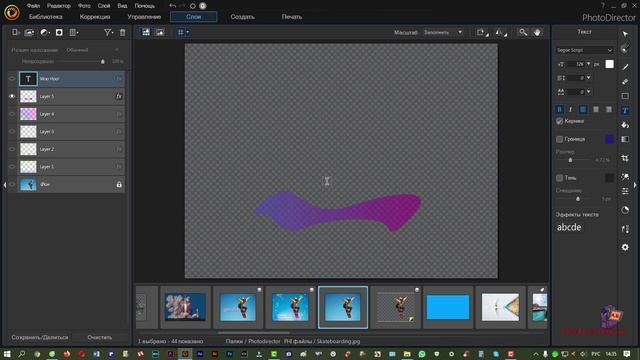Switch to Печать tab
The height and width of the screenshot is (360, 640).
point(292,17)
